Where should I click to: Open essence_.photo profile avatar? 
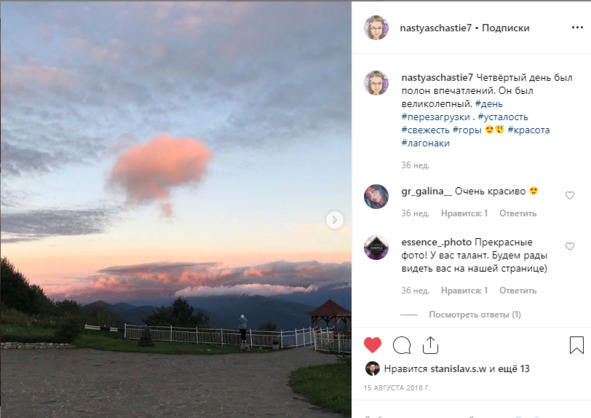click(376, 248)
